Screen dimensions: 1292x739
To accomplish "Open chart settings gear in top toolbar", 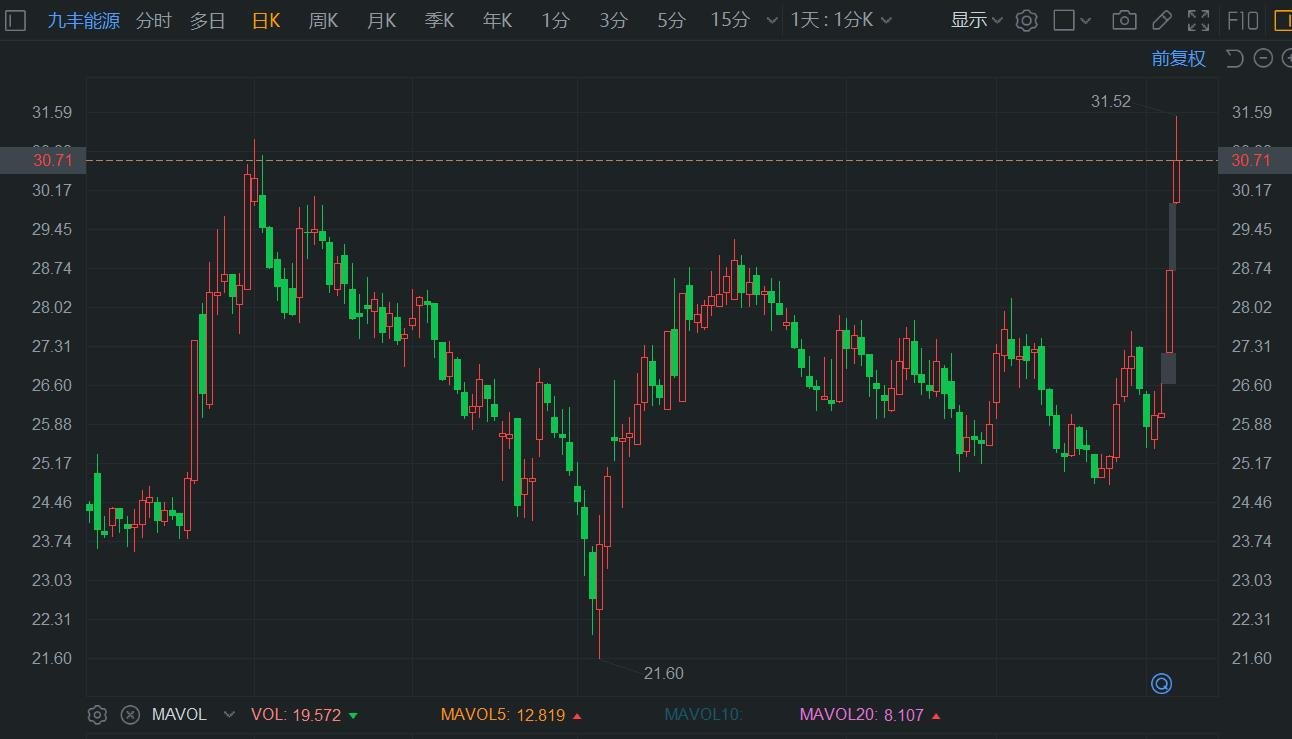I will point(1026,20).
